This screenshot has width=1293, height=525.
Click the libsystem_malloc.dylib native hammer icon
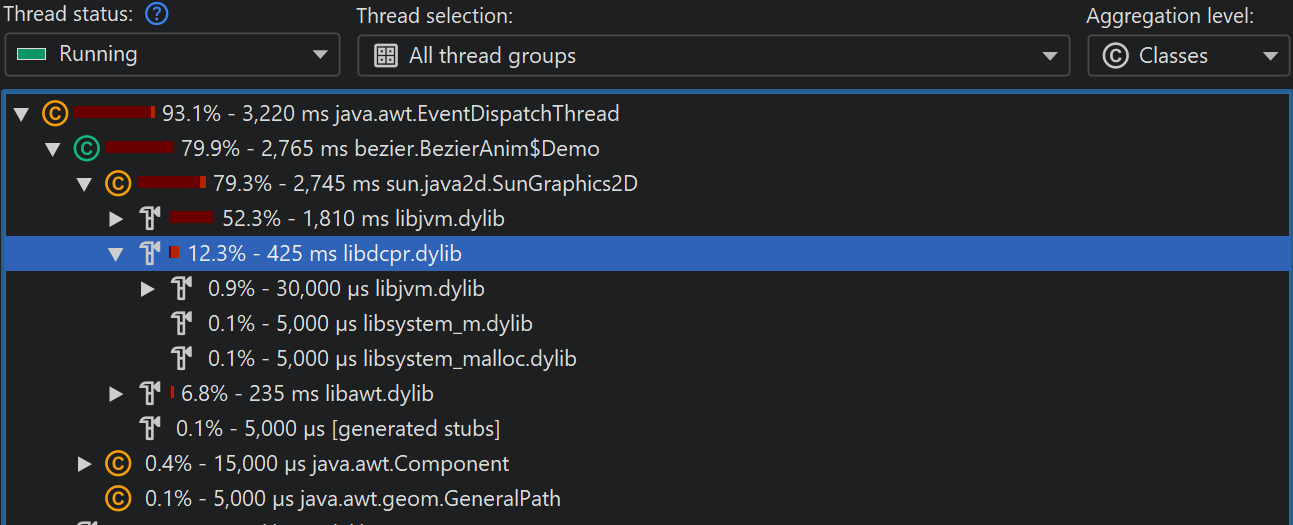click(x=181, y=359)
